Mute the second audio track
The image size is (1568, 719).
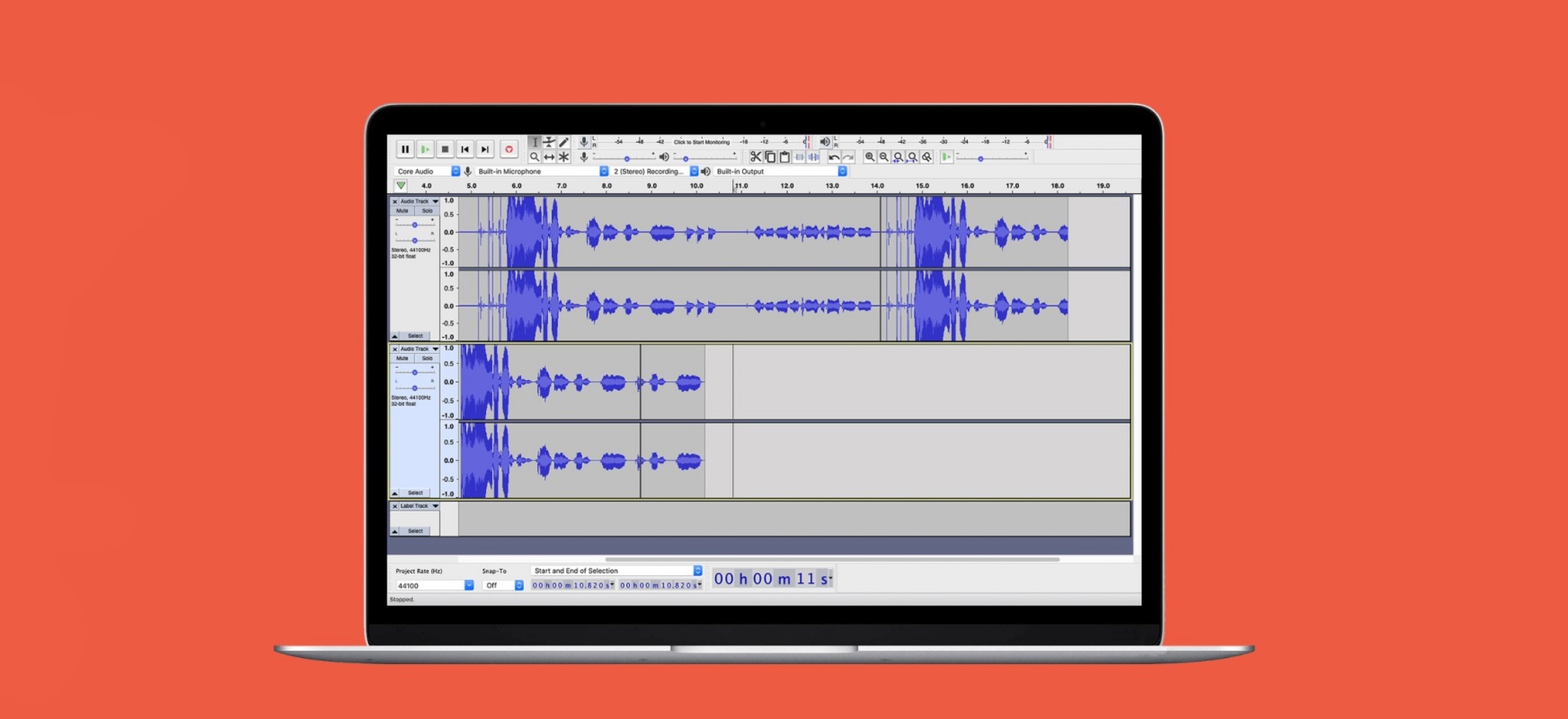tap(403, 358)
